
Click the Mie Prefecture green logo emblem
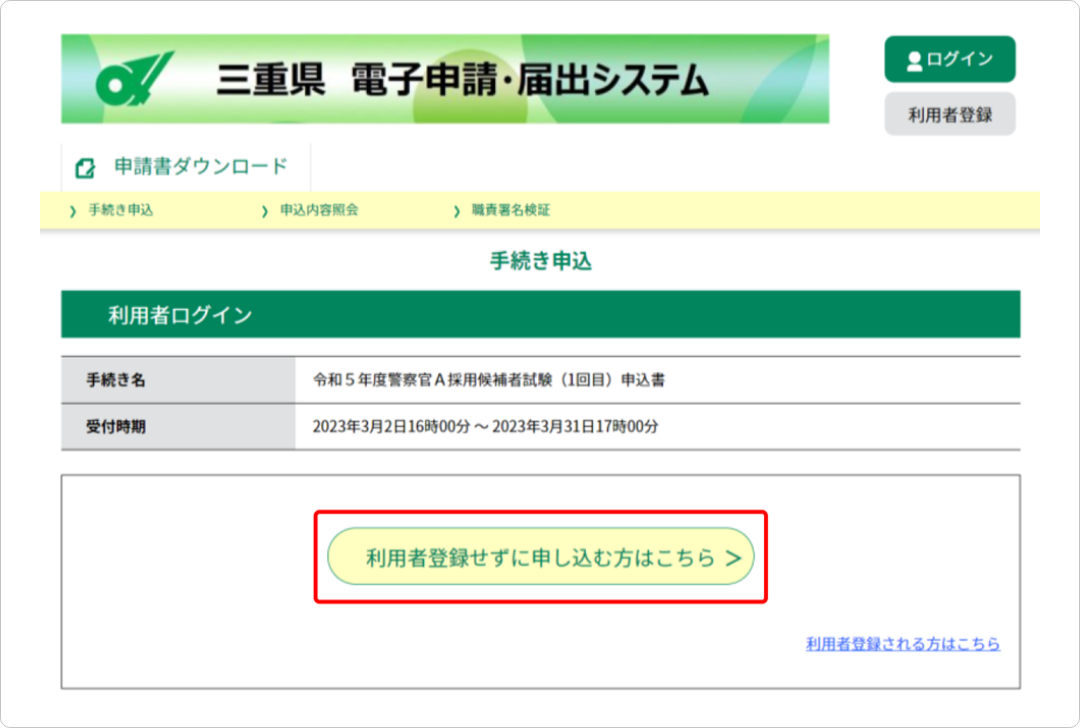coord(135,80)
